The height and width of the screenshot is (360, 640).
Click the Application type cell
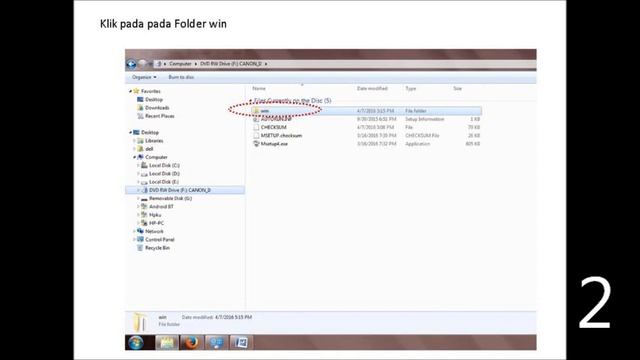point(417,144)
